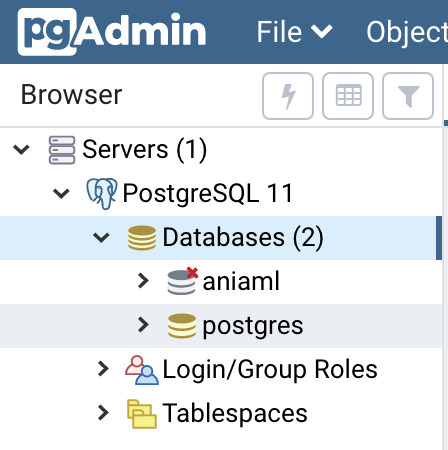
Task: Expand the Tablespaces node
Action: [103, 413]
